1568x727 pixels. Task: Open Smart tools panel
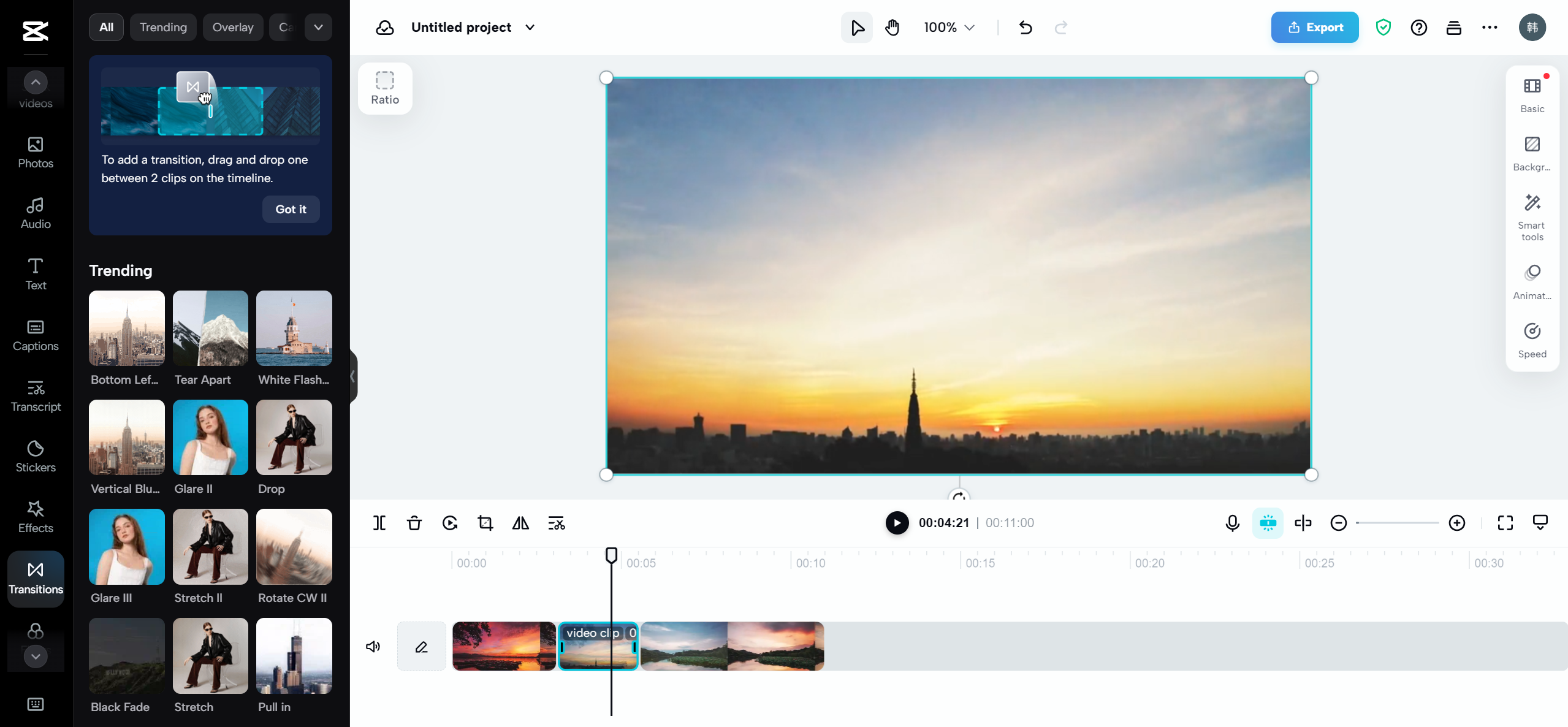(1532, 218)
